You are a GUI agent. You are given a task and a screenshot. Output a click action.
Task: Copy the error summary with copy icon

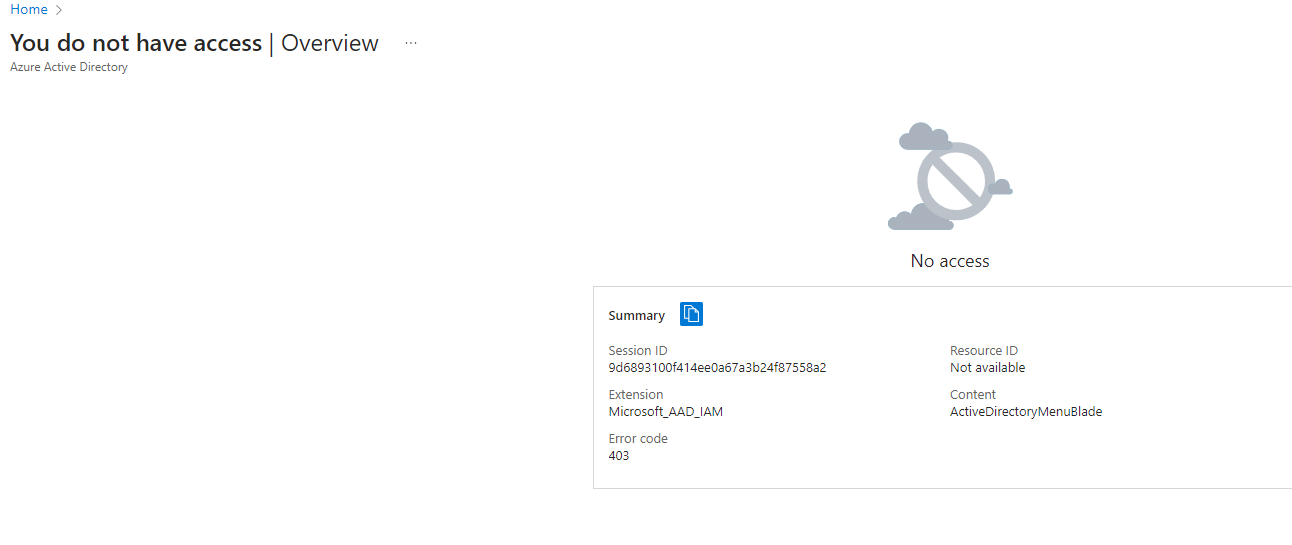691,314
